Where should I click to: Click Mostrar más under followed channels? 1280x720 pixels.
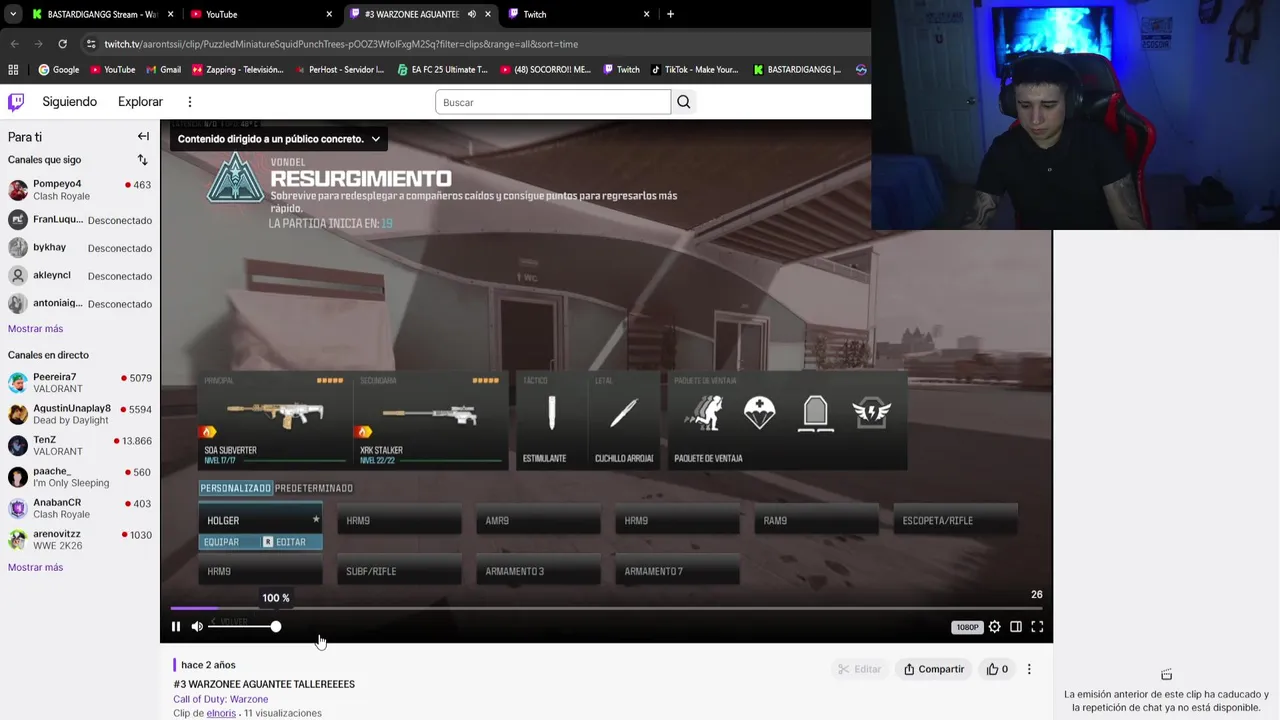(x=35, y=329)
